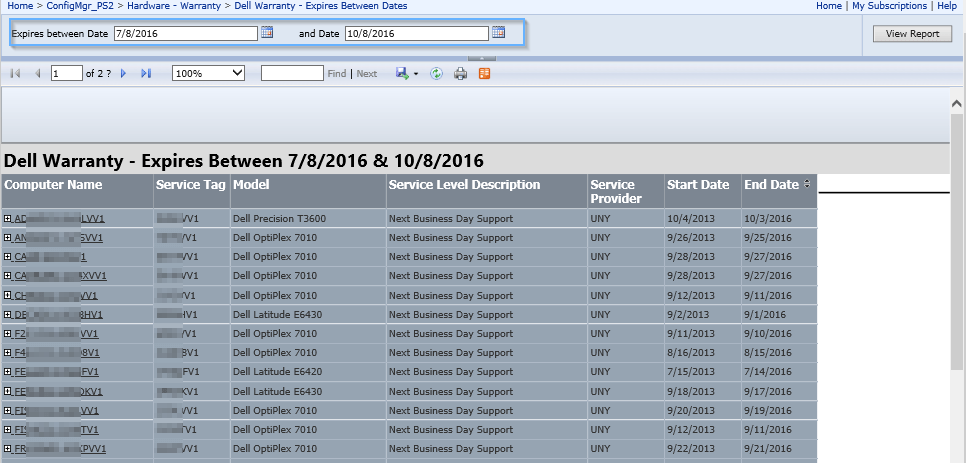Image resolution: width=966 pixels, height=463 pixels.
Task: Expand row with End Date 9/19/2016
Action: tap(7, 411)
